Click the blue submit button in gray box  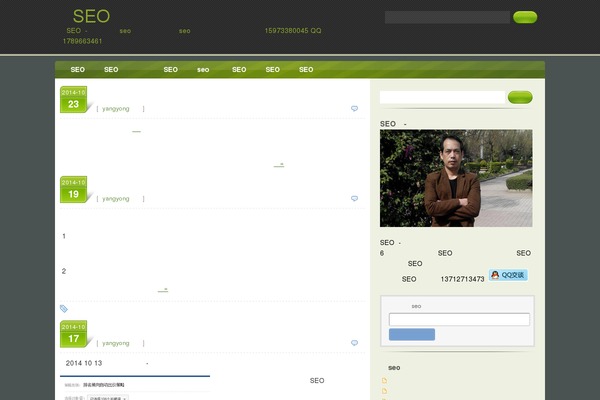(x=412, y=334)
